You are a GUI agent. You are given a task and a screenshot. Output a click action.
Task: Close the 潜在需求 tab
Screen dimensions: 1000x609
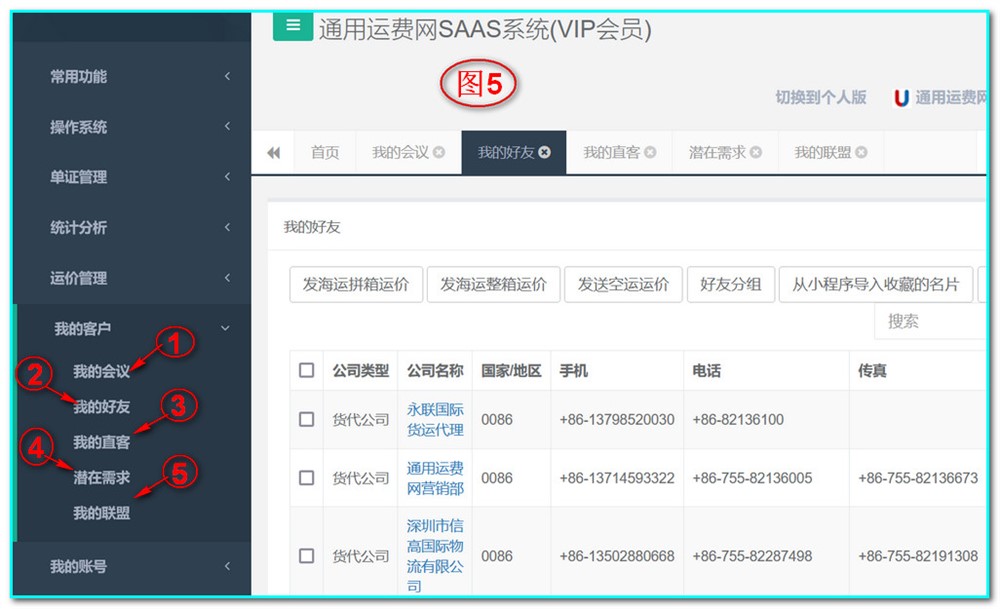(756, 153)
